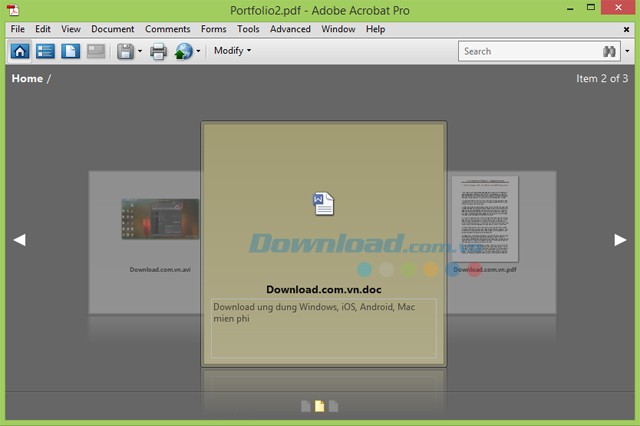
Task: Switch to the file list view icon
Action: pyautogui.click(x=45, y=51)
